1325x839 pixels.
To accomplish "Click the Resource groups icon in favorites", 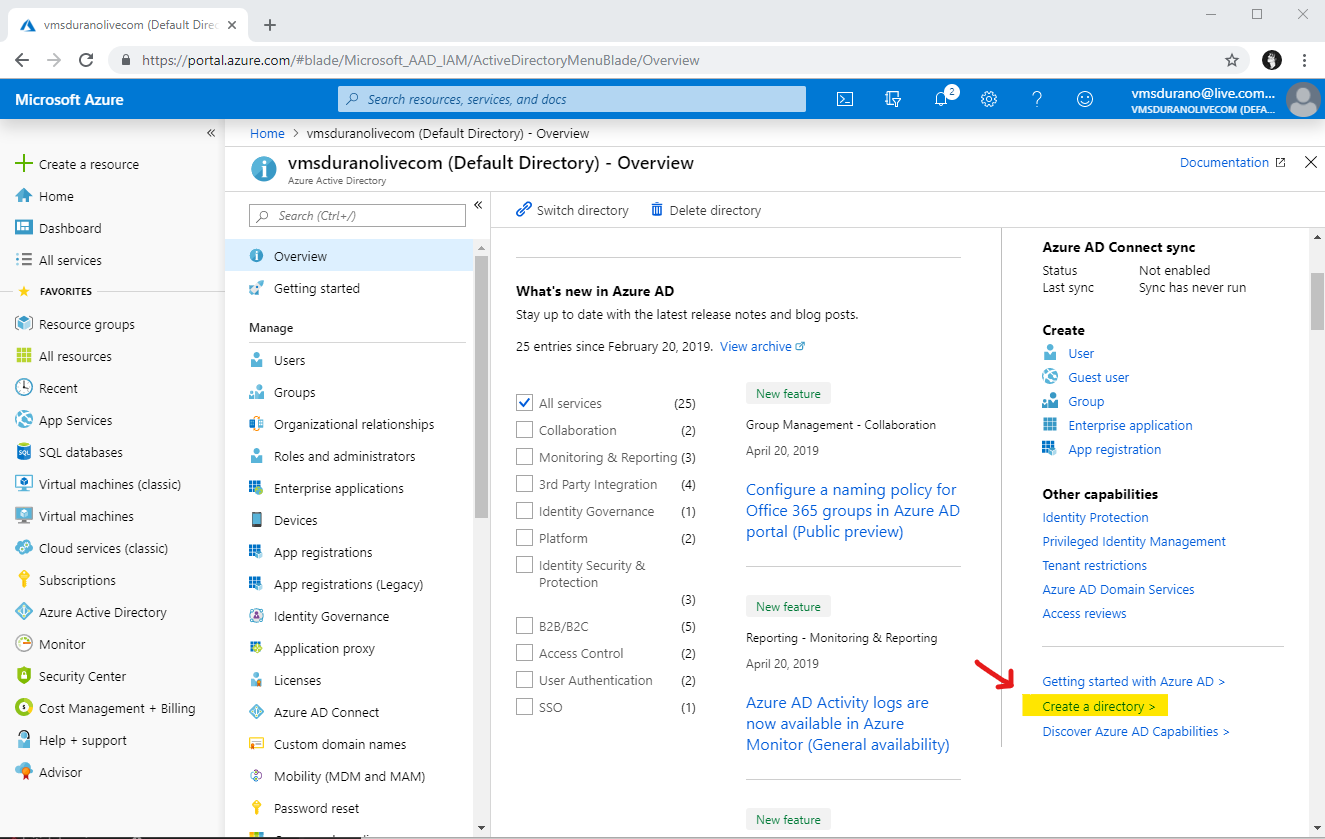I will click(x=24, y=324).
